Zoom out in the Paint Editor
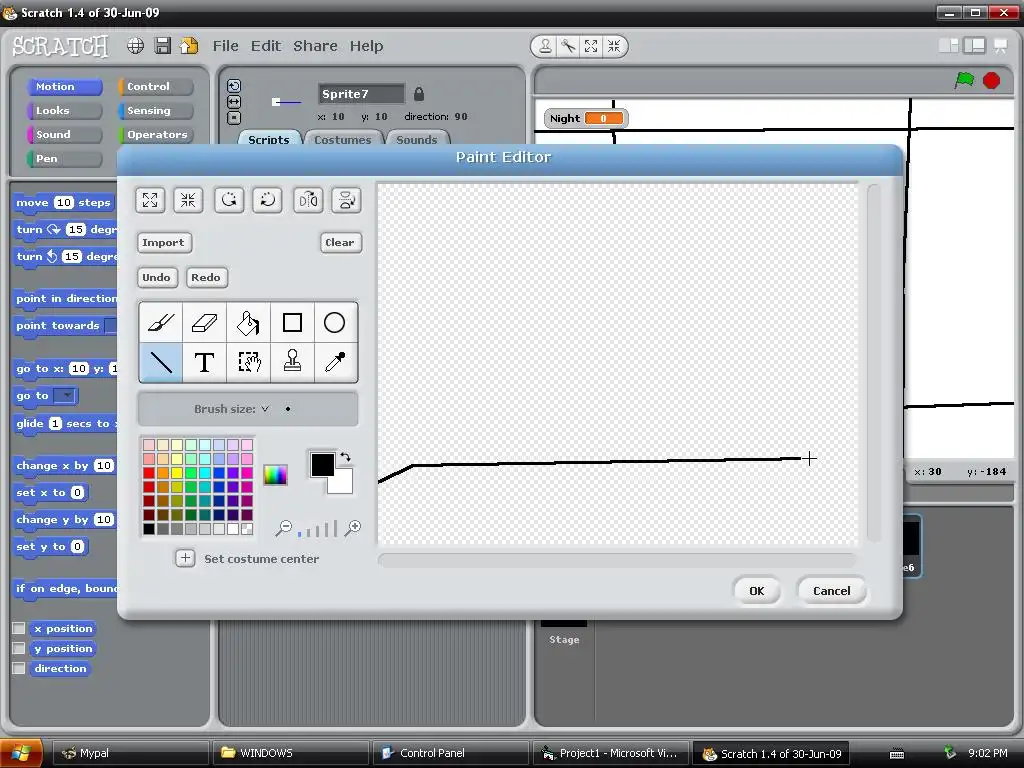The height and width of the screenshot is (768, 1024). tap(283, 528)
